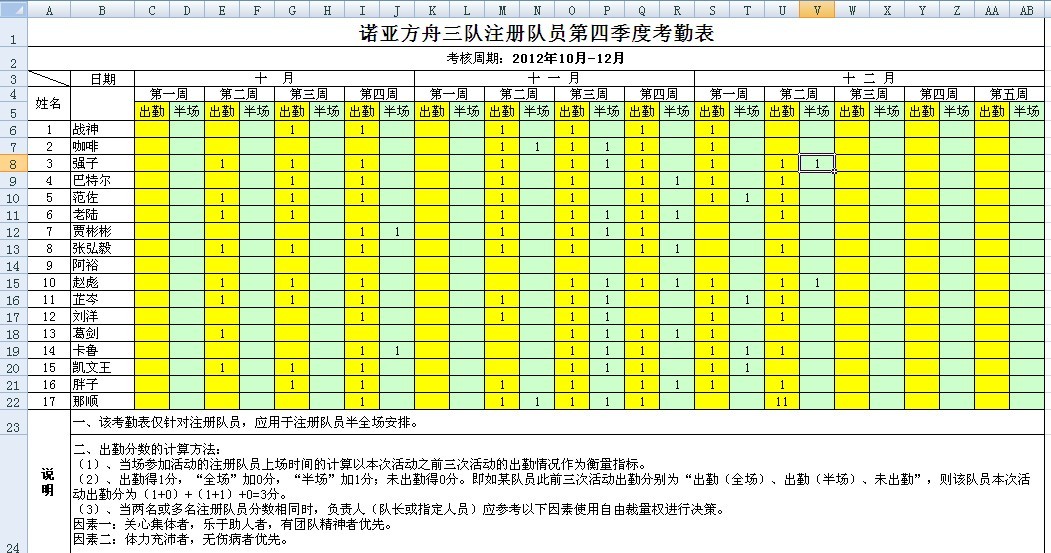Click the note text 二、出勤分数的计算方法
Viewport: 1051px width, 553px height.
pyautogui.click(x=147, y=449)
